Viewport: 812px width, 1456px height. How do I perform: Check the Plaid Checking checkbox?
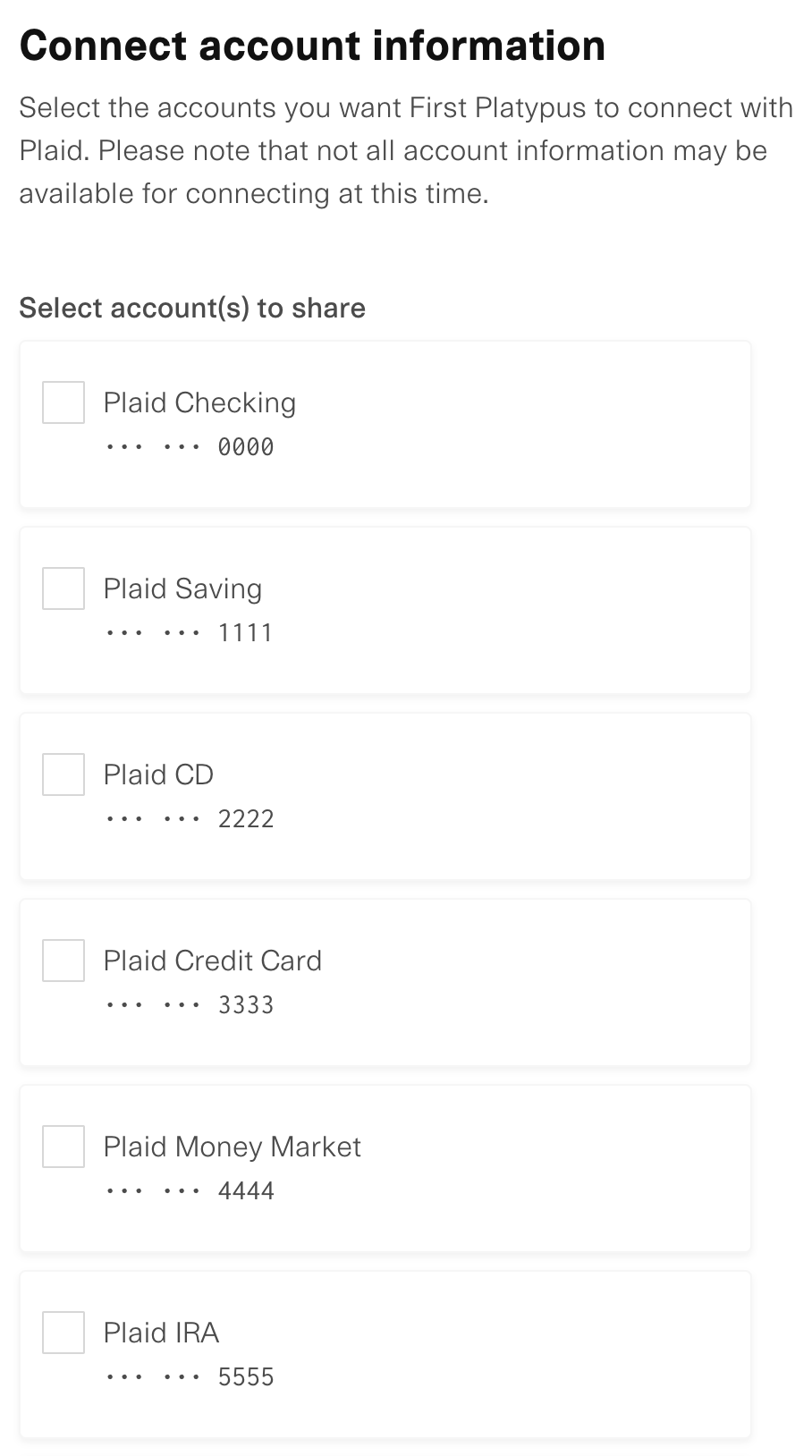tap(63, 402)
